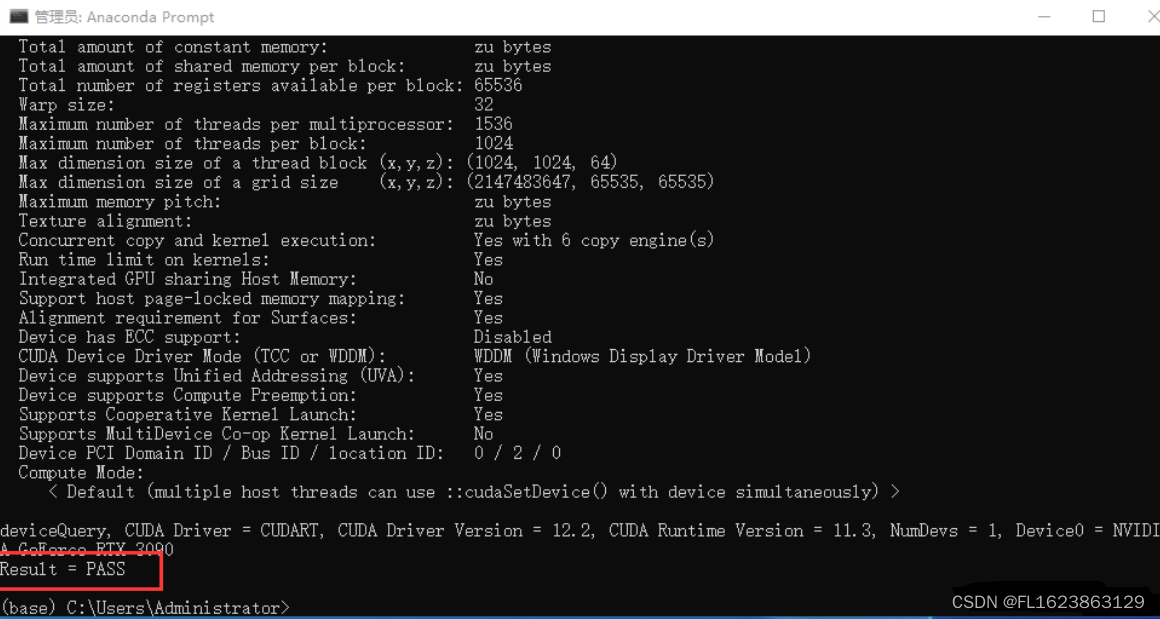Click the maximize icon on title bar
The height and width of the screenshot is (619, 1160).
pos(1098,16)
